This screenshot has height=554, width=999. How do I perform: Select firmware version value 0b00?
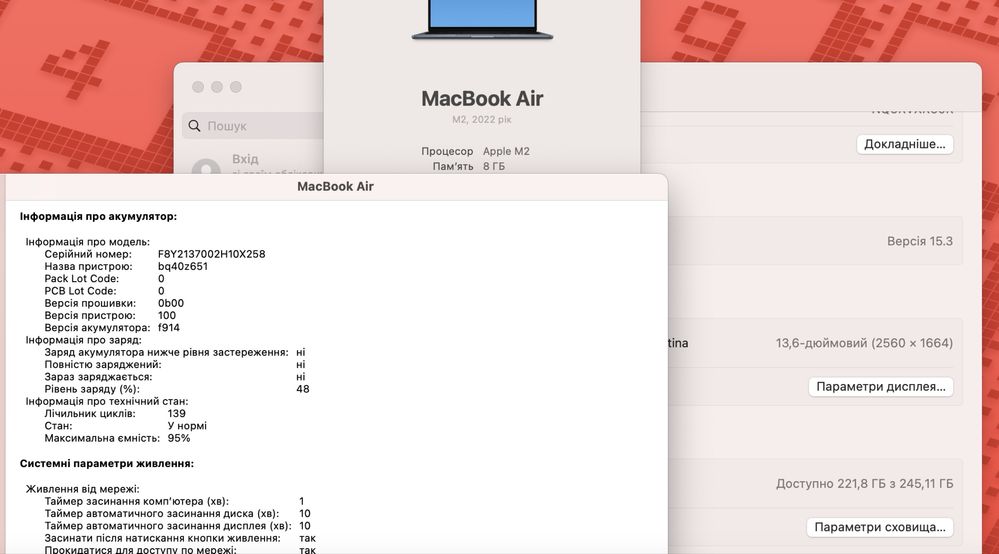[x=171, y=303]
